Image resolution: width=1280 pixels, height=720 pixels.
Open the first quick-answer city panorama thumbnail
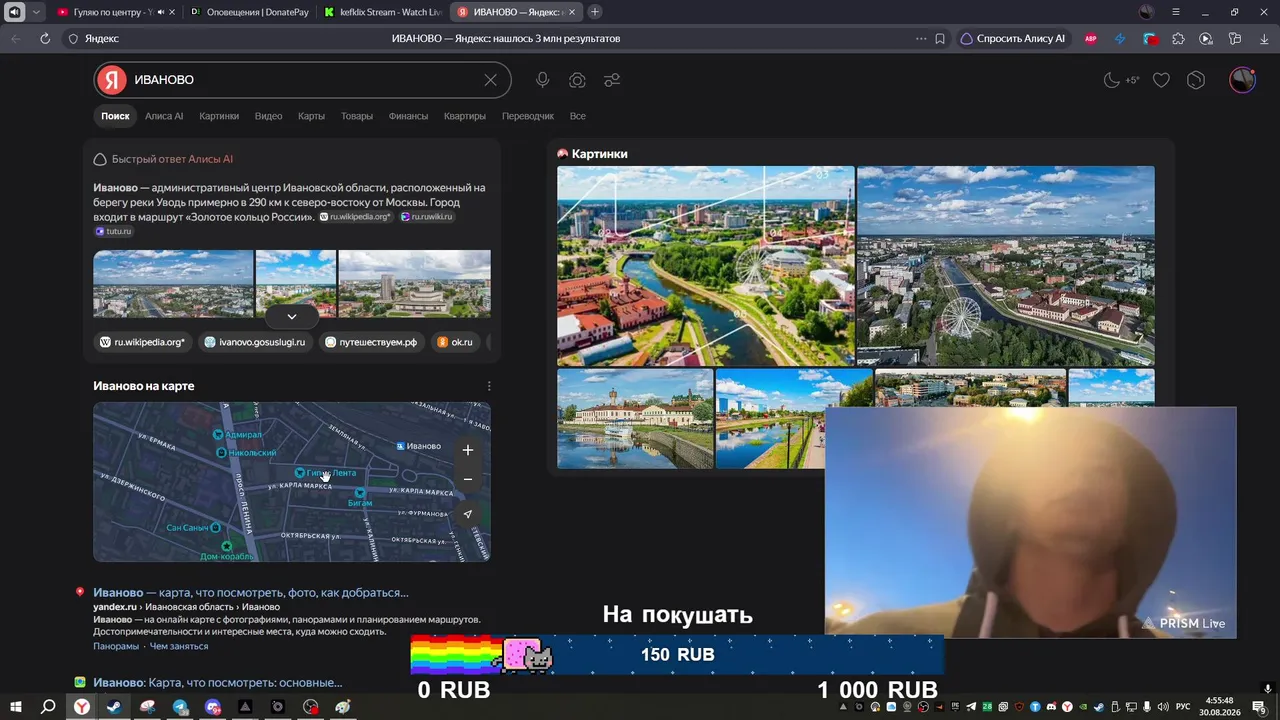coord(173,284)
